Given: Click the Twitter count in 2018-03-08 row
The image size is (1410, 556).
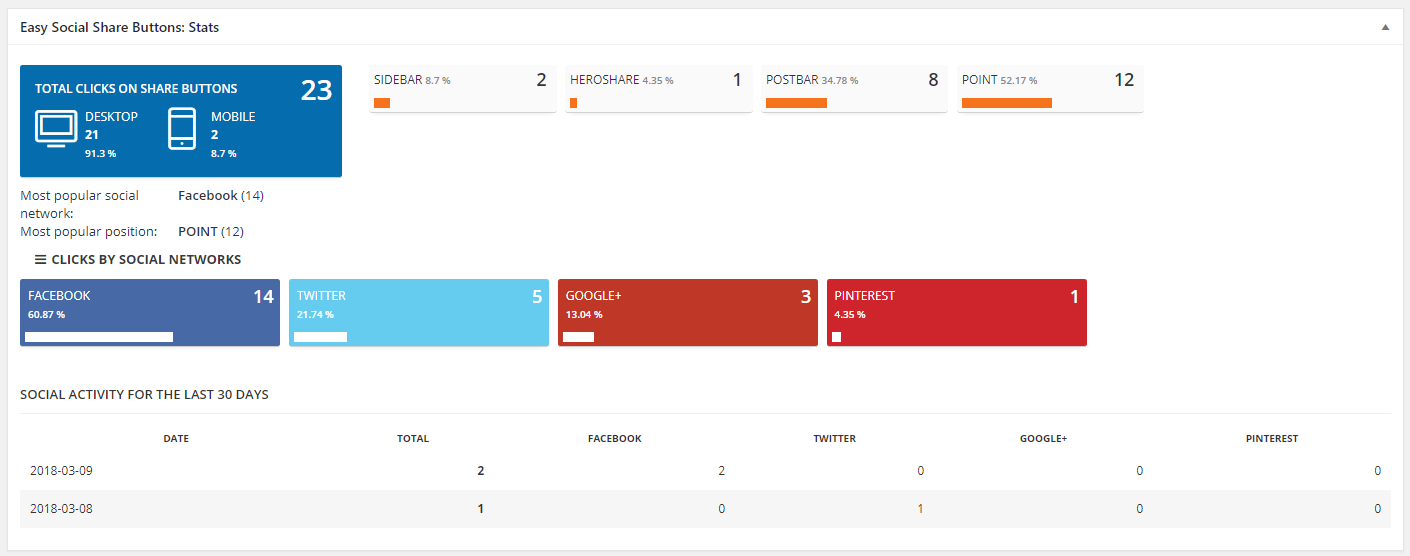Looking at the screenshot, I should [x=920, y=509].
